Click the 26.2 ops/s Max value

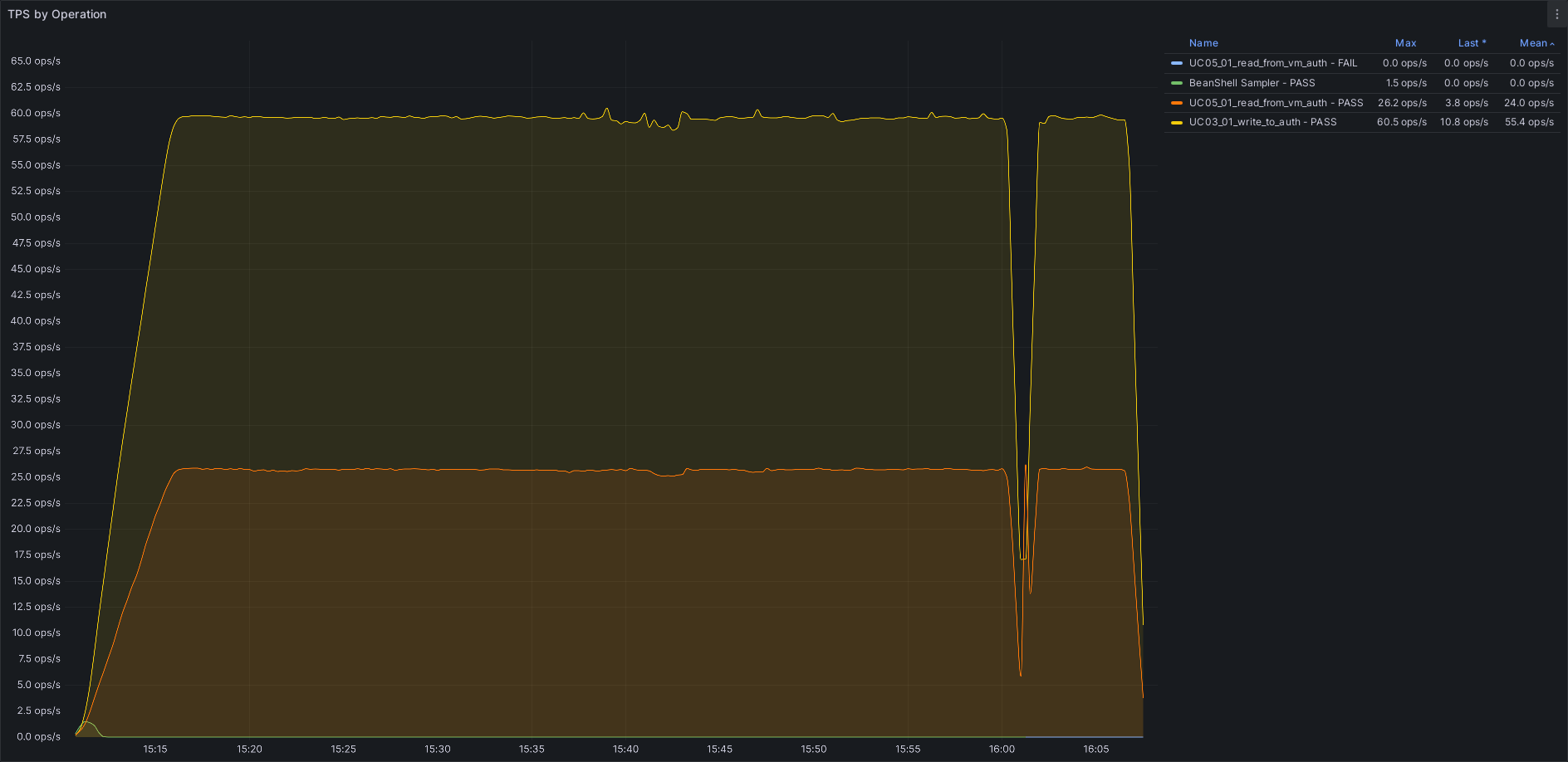click(x=1402, y=103)
